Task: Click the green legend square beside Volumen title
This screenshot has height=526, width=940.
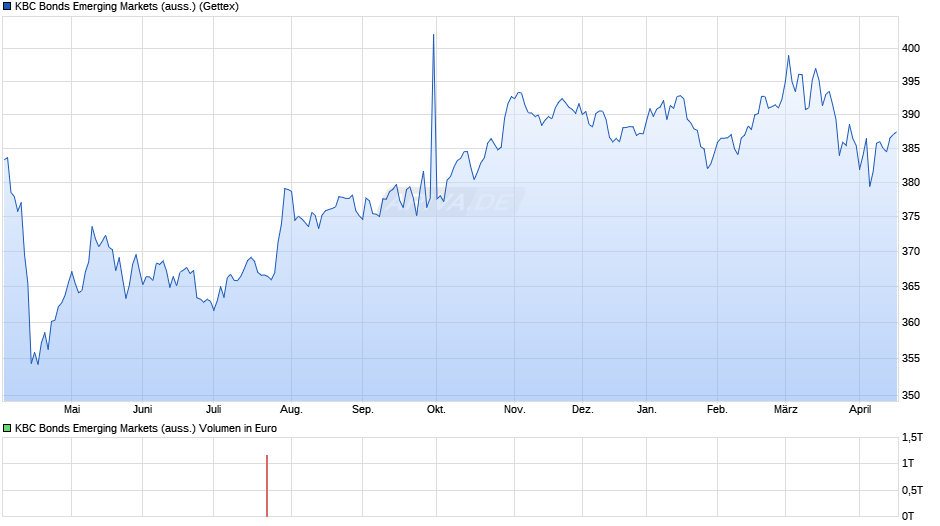Action: click(7, 428)
